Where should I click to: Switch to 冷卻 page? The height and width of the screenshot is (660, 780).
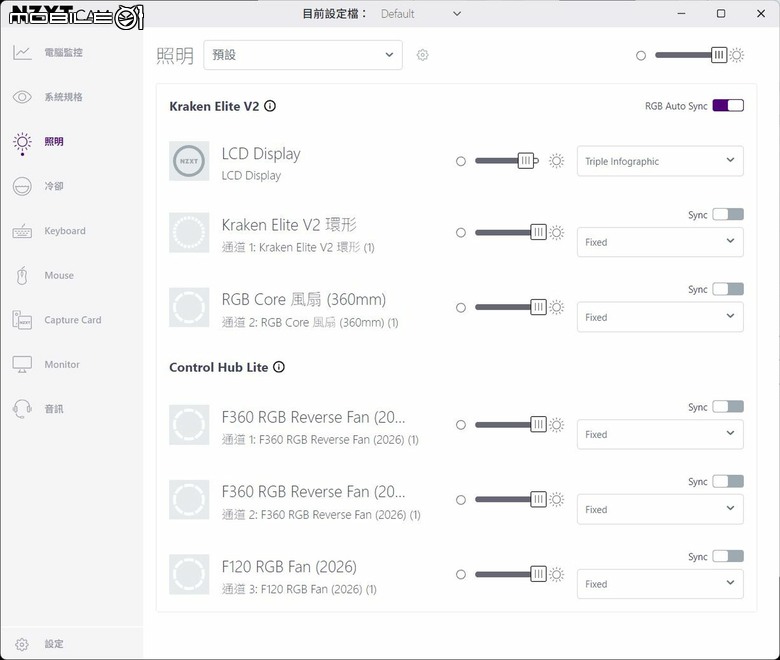pos(54,186)
